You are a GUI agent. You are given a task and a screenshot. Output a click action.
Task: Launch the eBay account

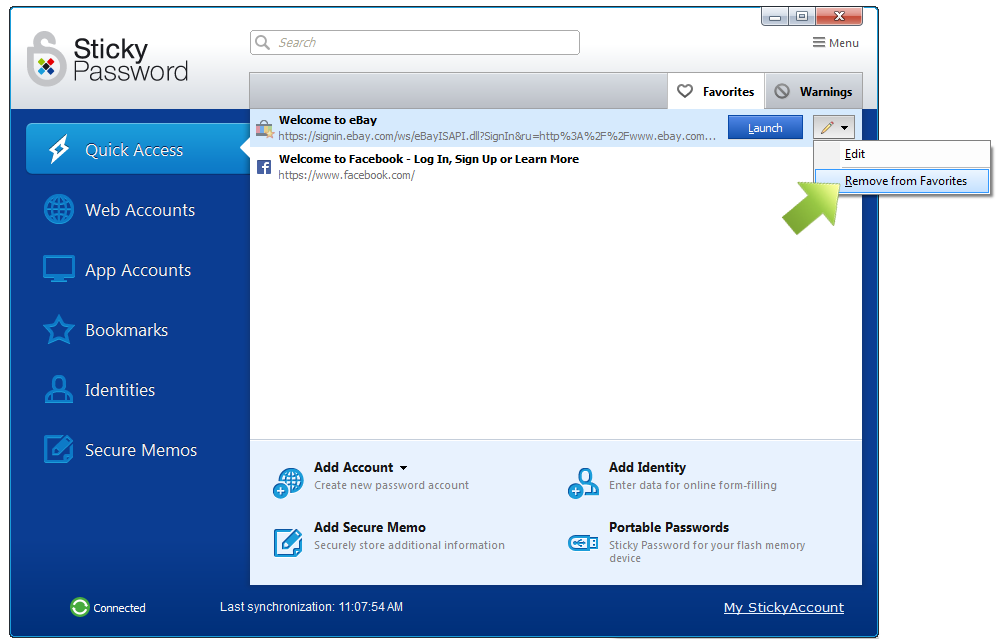click(x=765, y=127)
